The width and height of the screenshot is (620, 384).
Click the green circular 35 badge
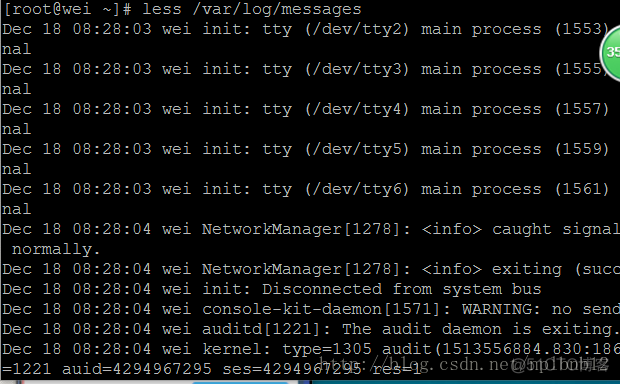(610, 53)
